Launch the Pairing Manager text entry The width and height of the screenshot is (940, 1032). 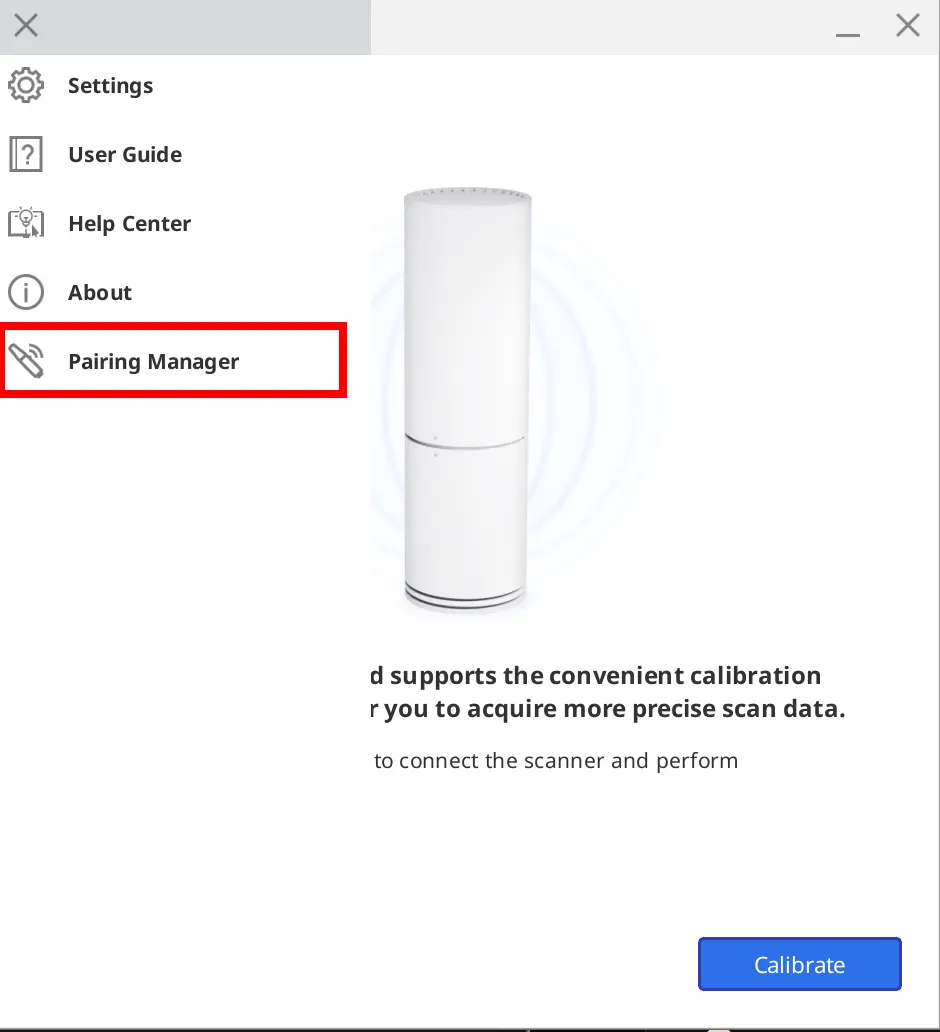153,361
